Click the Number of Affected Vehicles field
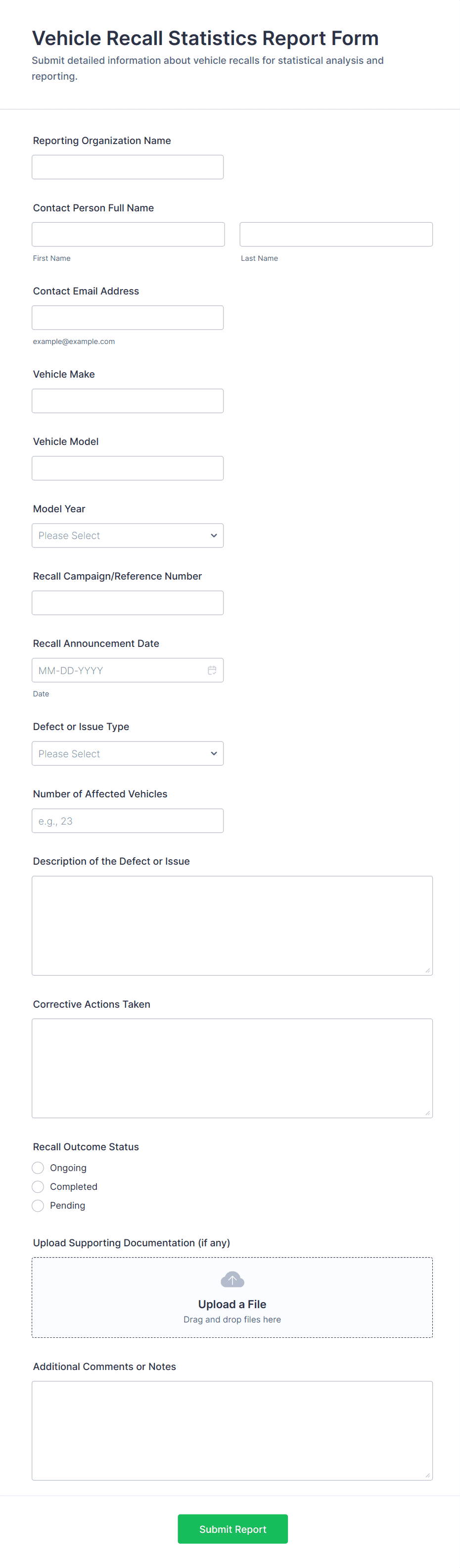460x1568 pixels. click(x=127, y=821)
